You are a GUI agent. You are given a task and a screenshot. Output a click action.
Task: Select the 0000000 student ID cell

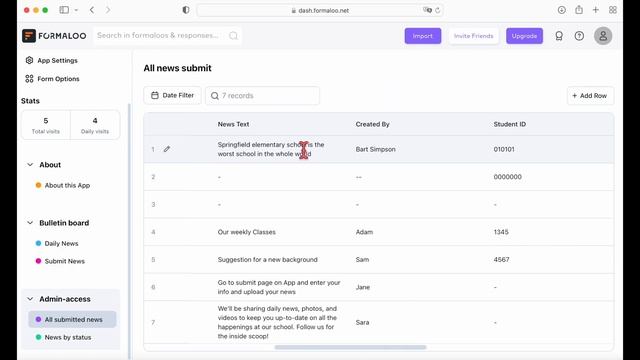click(x=507, y=177)
